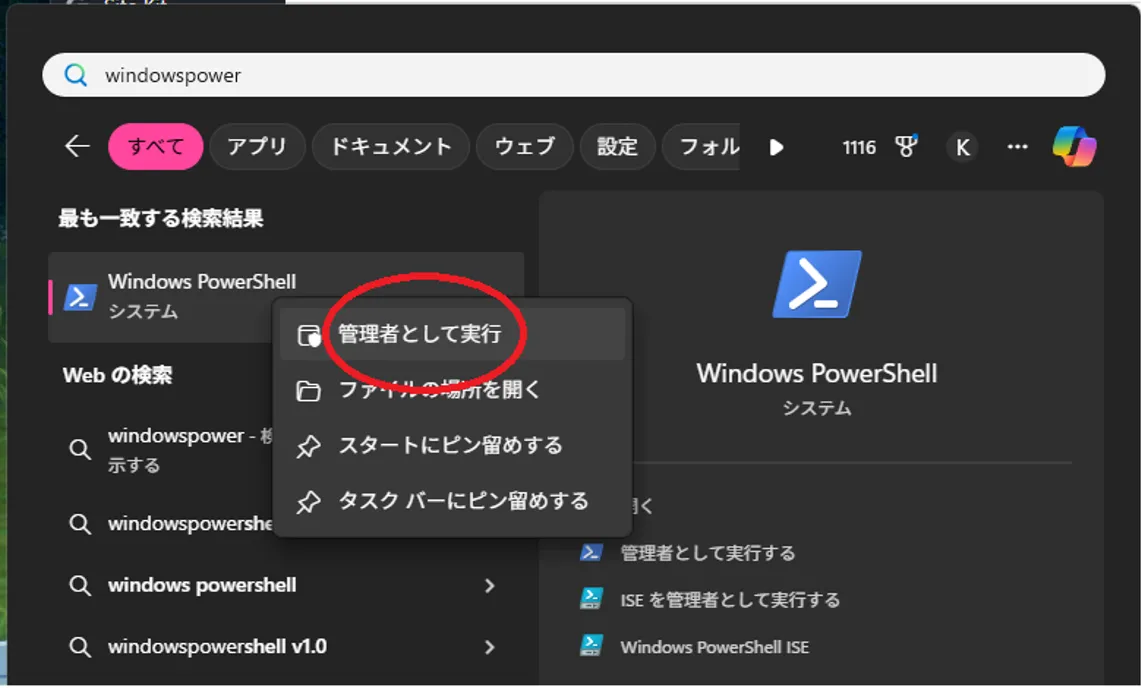The width and height of the screenshot is (1141, 688).
Task: Choose スタートにピン留めする in context menu
Action: [x=452, y=445]
